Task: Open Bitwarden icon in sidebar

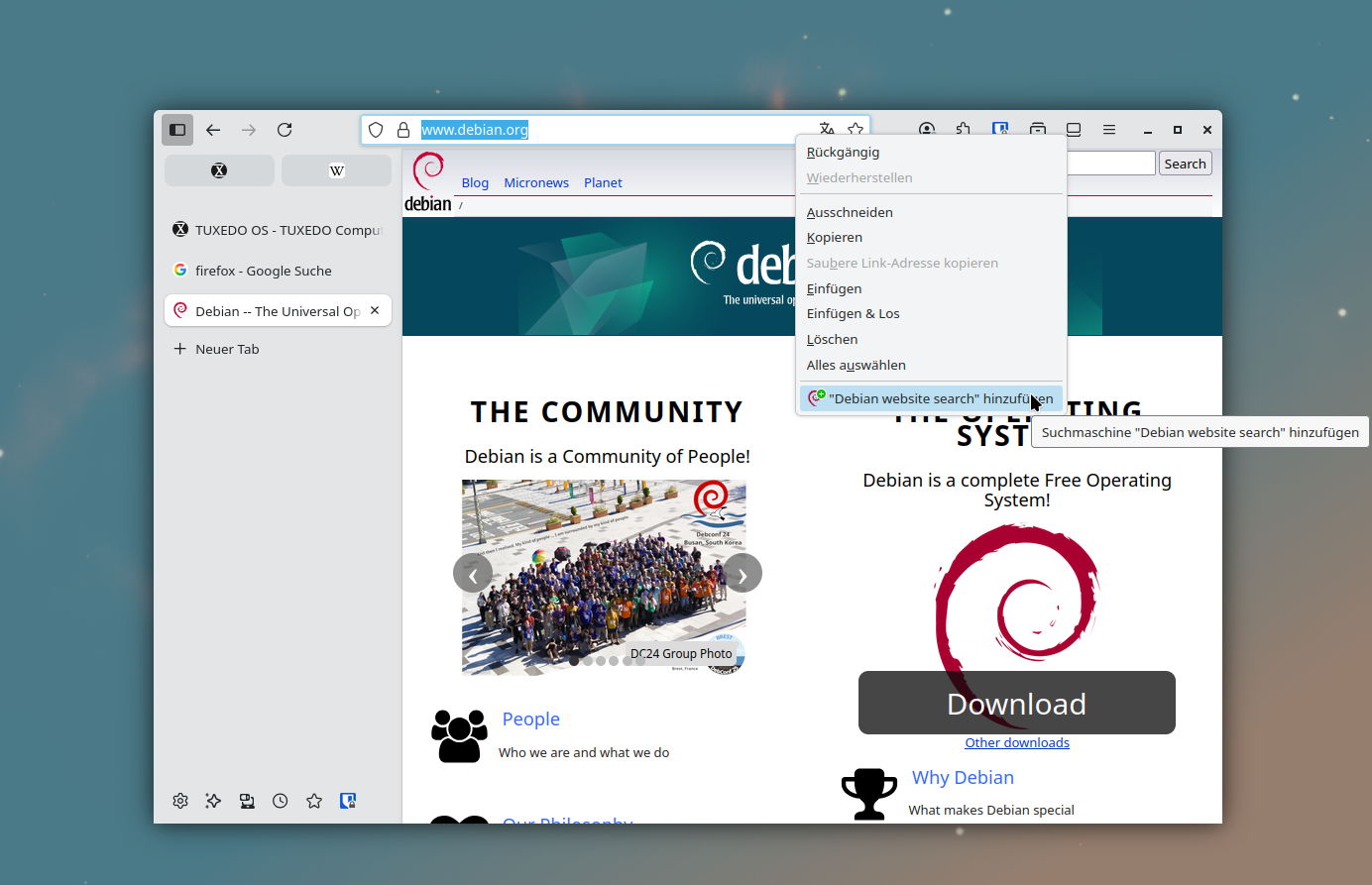Action: click(x=348, y=801)
